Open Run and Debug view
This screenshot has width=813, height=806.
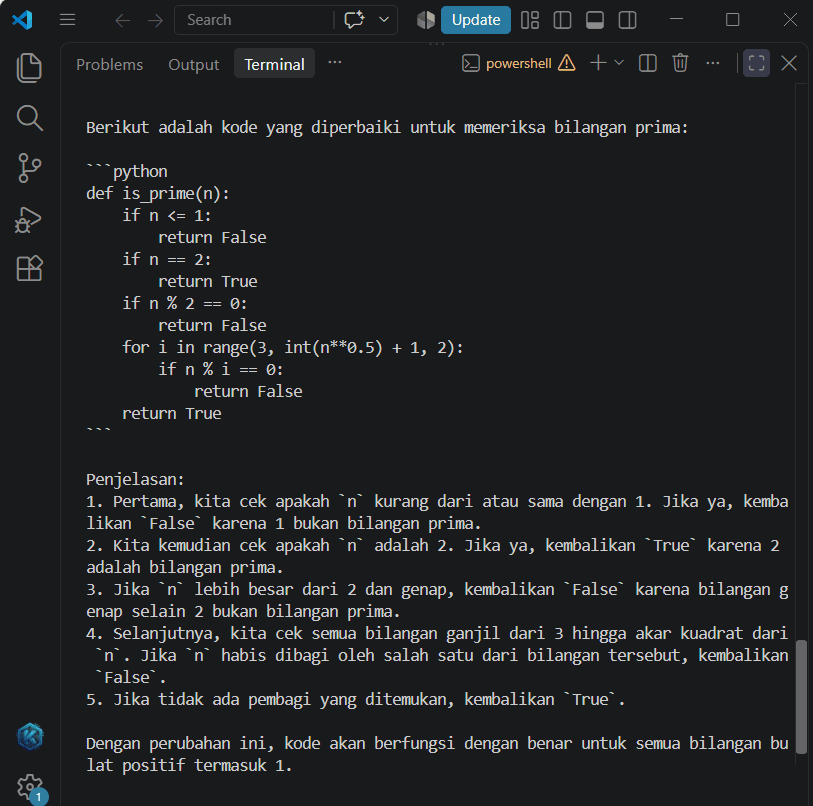28,219
